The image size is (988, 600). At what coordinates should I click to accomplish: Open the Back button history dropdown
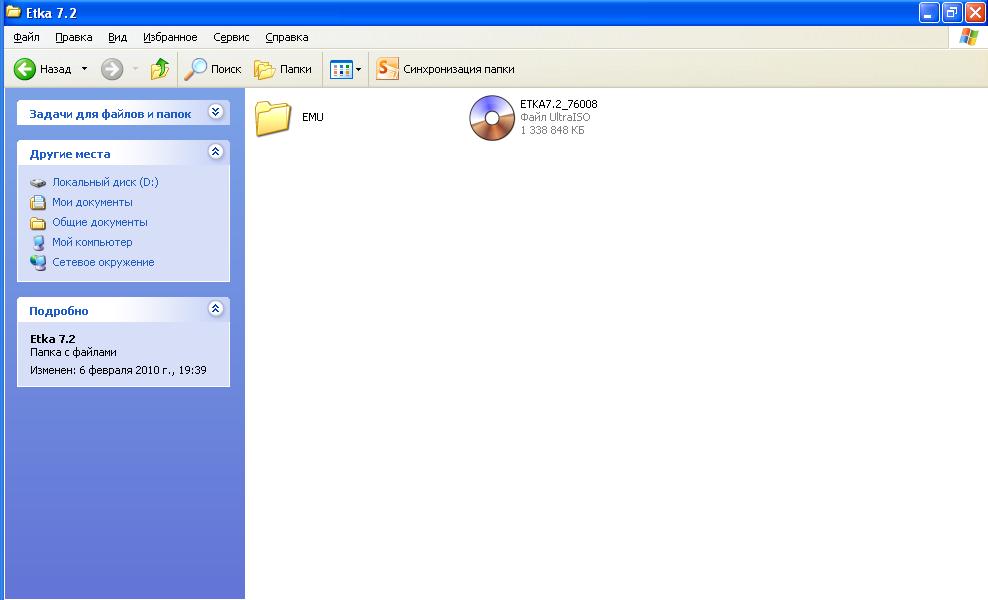tap(84, 69)
